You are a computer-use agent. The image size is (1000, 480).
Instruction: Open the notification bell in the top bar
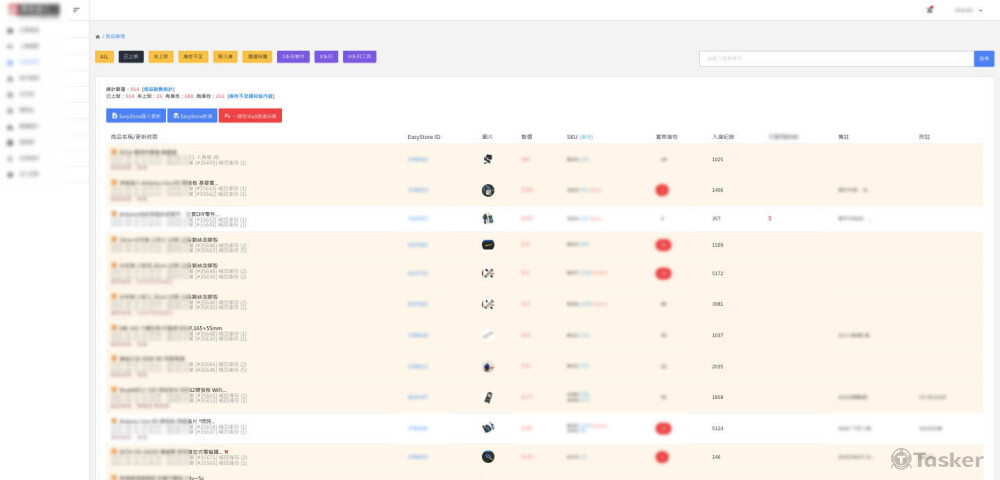point(930,10)
